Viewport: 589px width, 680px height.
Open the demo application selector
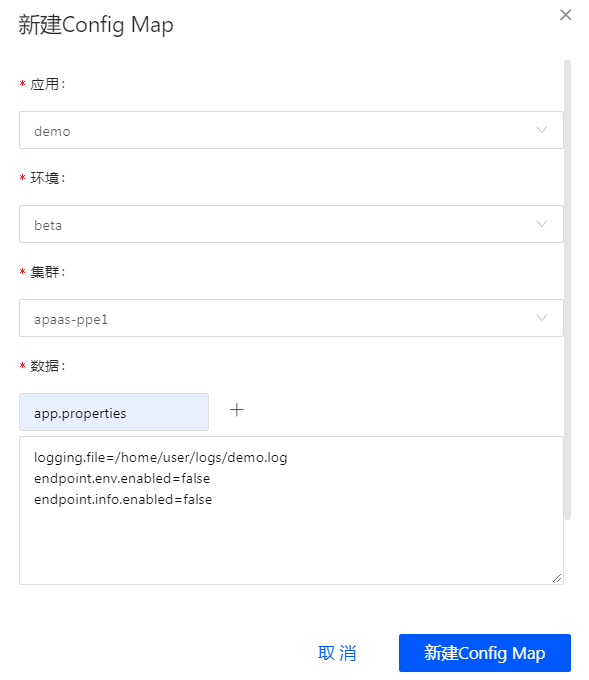tap(291, 130)
